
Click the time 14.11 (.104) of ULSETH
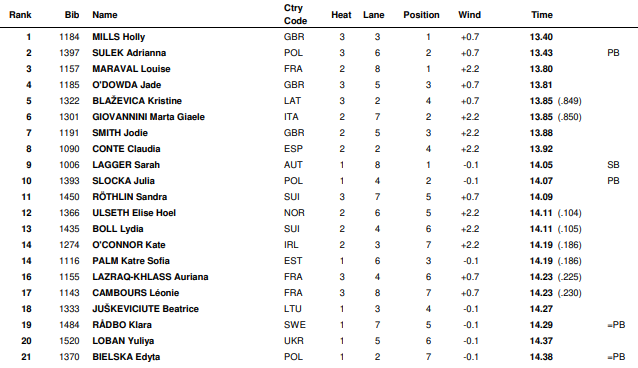[x=555, y=213]
